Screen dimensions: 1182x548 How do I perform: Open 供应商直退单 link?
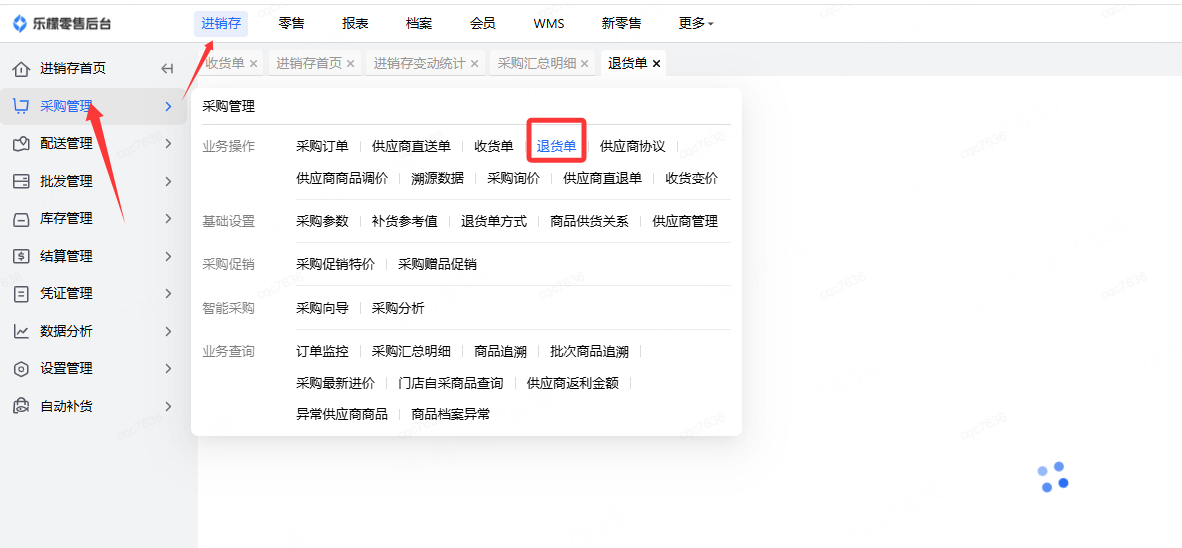coord(603,179)
